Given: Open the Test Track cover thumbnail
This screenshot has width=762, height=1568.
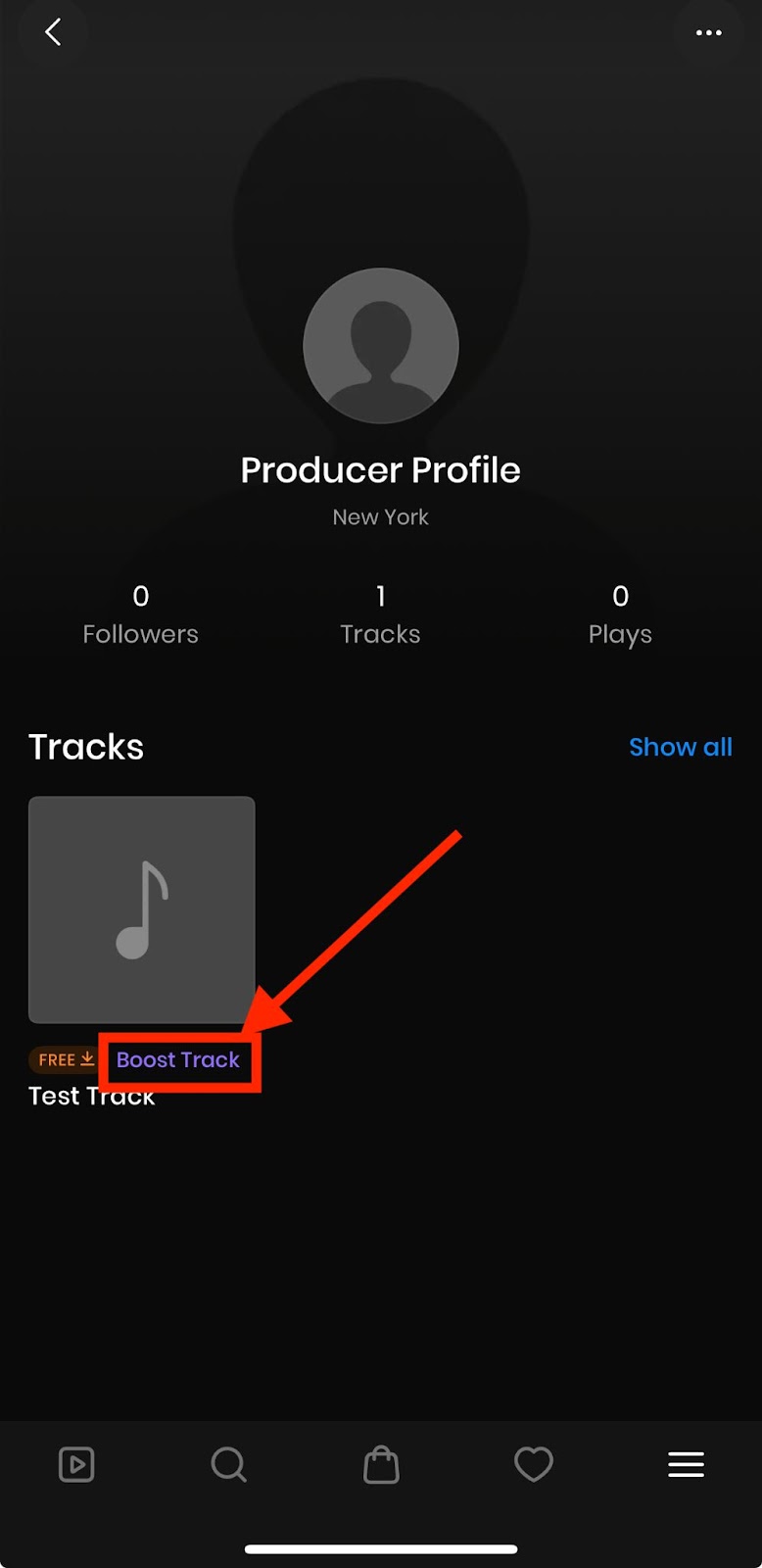Looking at the screenshot, I should [142, 909].
